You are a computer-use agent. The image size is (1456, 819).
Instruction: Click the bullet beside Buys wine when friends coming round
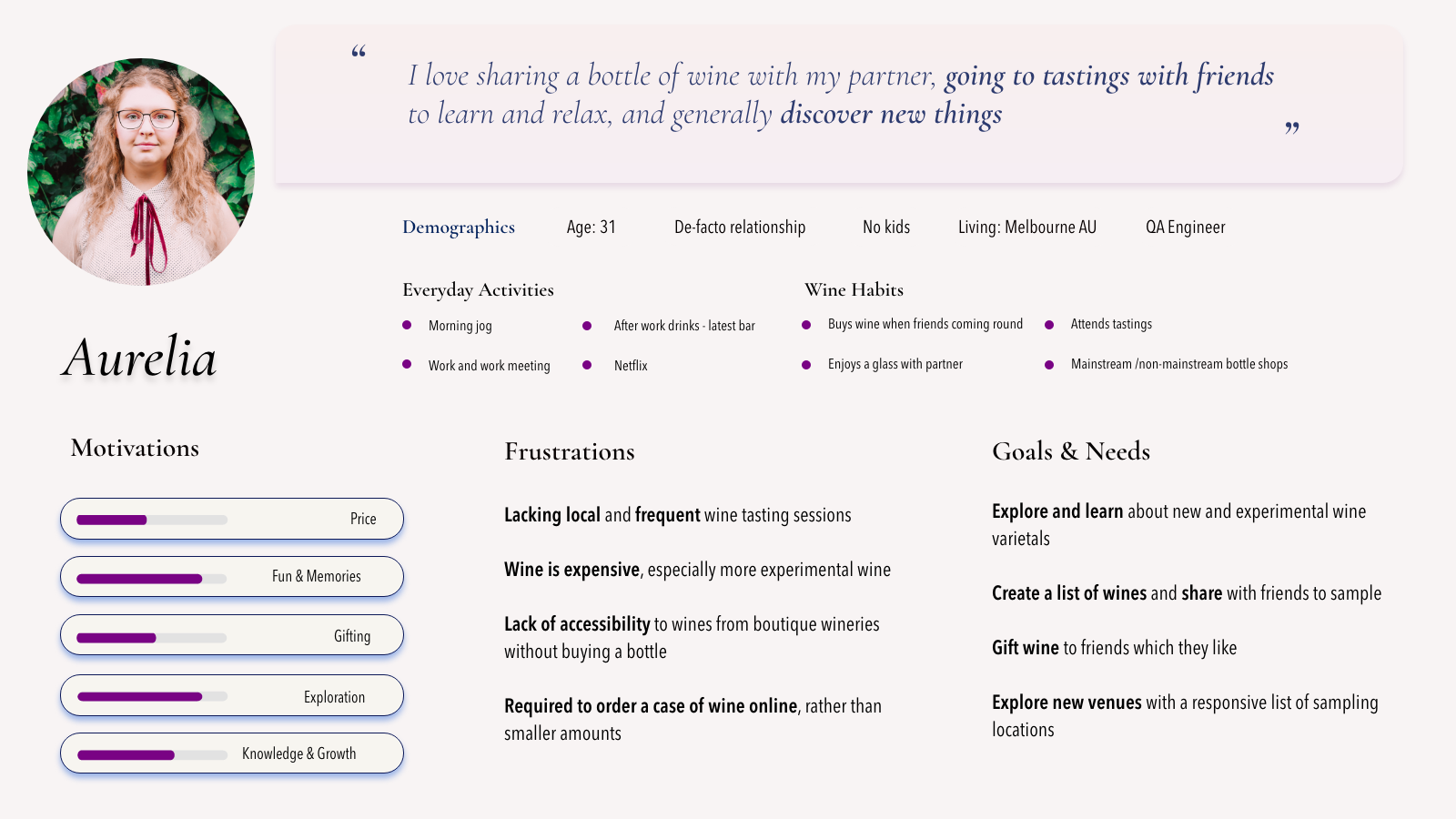(x=806, y=324)
